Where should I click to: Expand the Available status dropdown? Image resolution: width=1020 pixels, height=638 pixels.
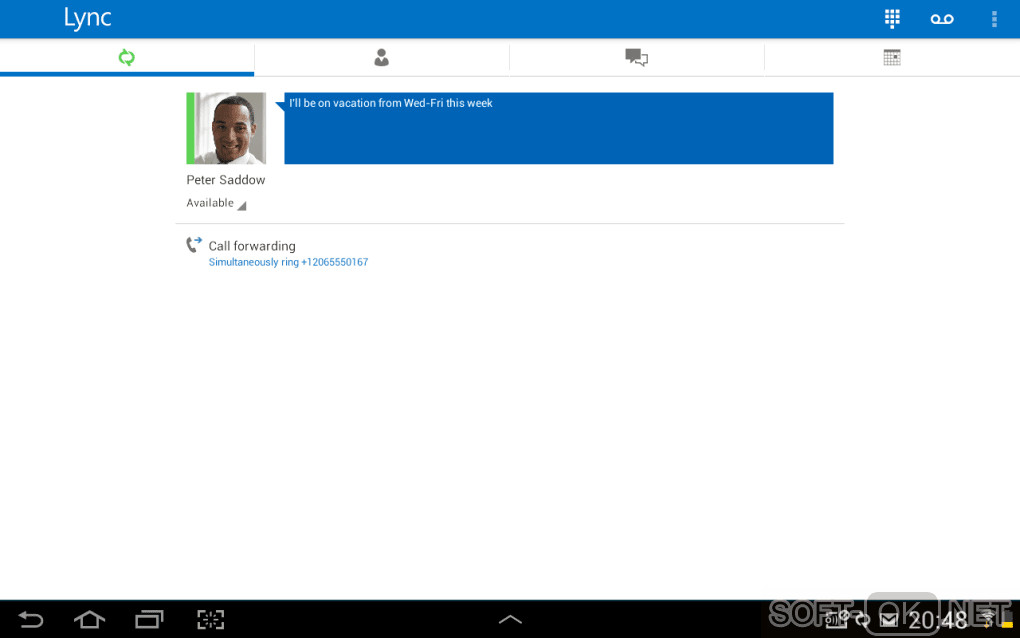(x=216, y=204)
